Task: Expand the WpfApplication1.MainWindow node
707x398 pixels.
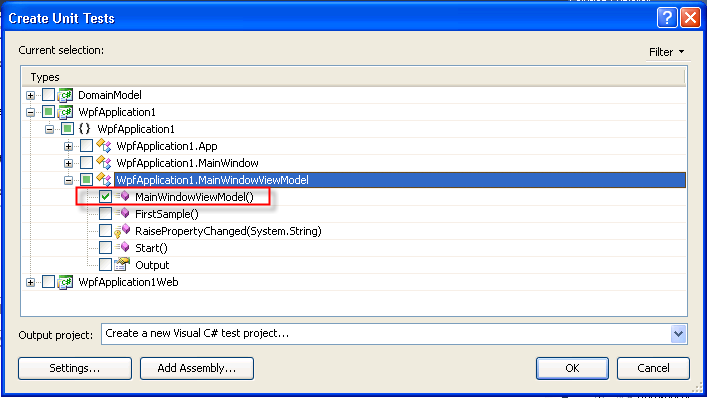Action: [x=68, y=164]
